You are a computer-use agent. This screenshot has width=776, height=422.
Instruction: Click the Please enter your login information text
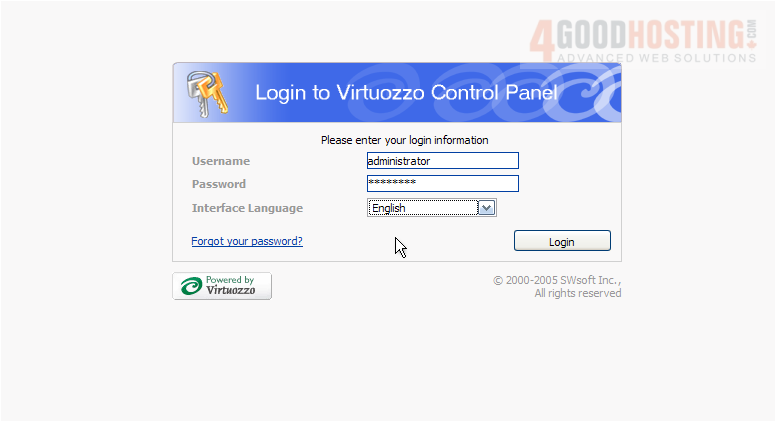click(404, 140)
